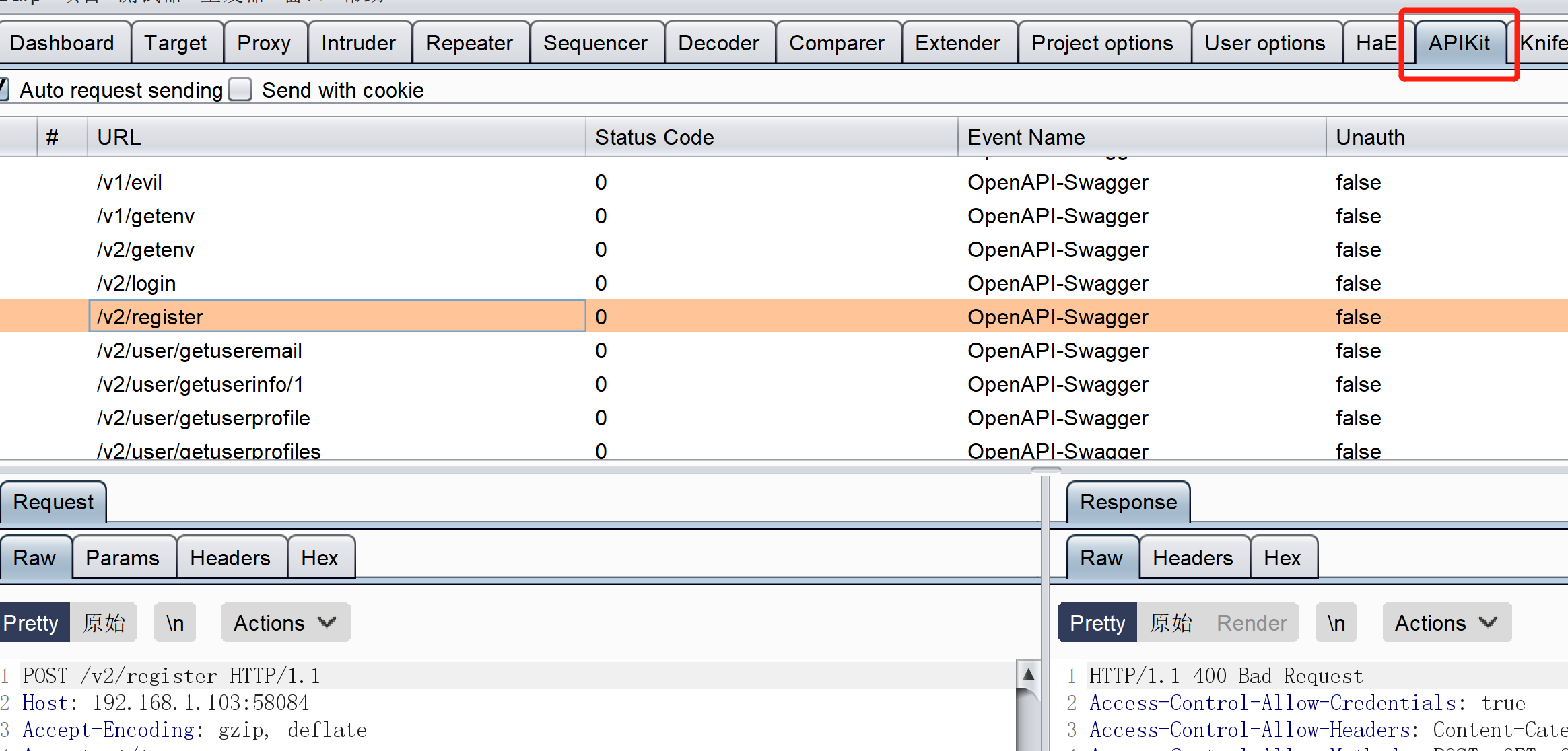Image resolution: width=1568 pixels, height=751 pixels.
Task: Switch the request view to Params
Action: click(123, 557)
